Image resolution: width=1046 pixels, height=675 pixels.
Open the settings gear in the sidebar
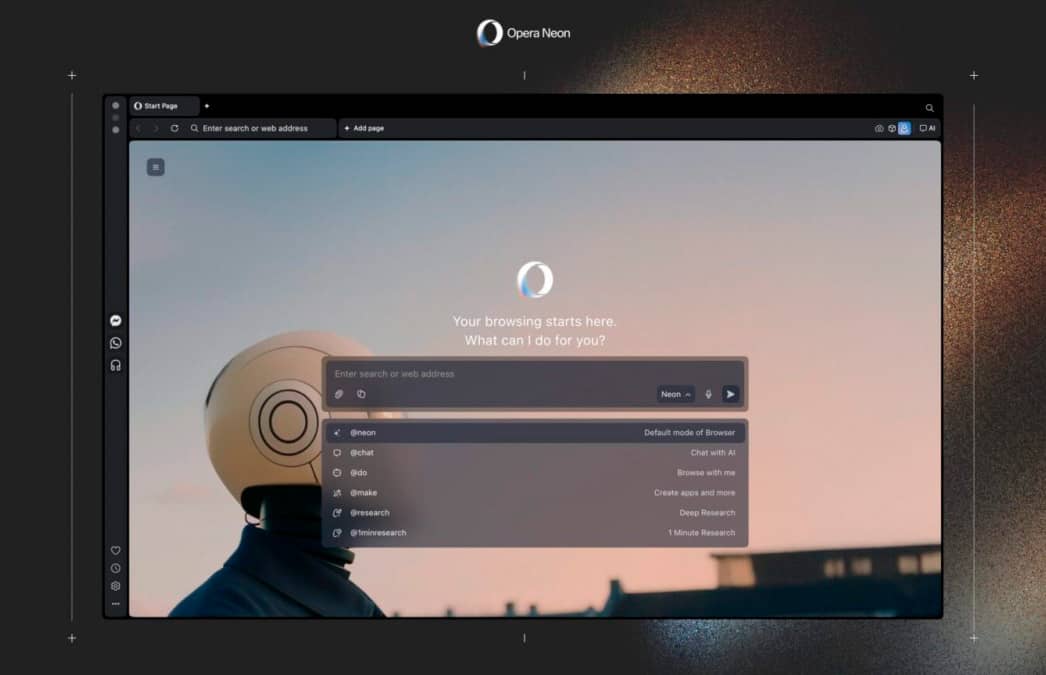[115, 587]
